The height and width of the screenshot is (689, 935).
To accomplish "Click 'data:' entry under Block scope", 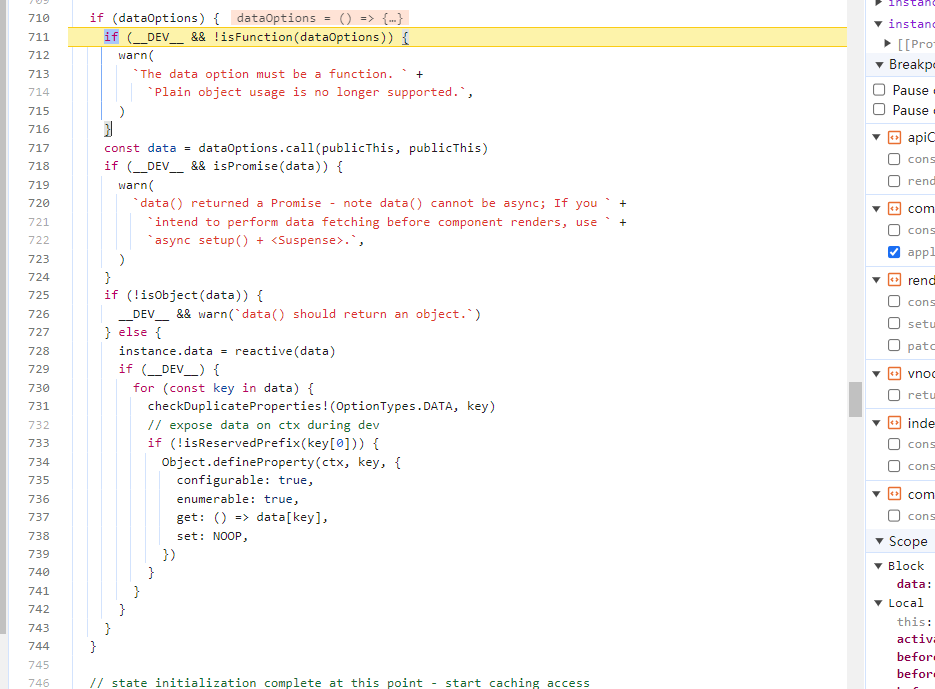I will click(914, 584).
